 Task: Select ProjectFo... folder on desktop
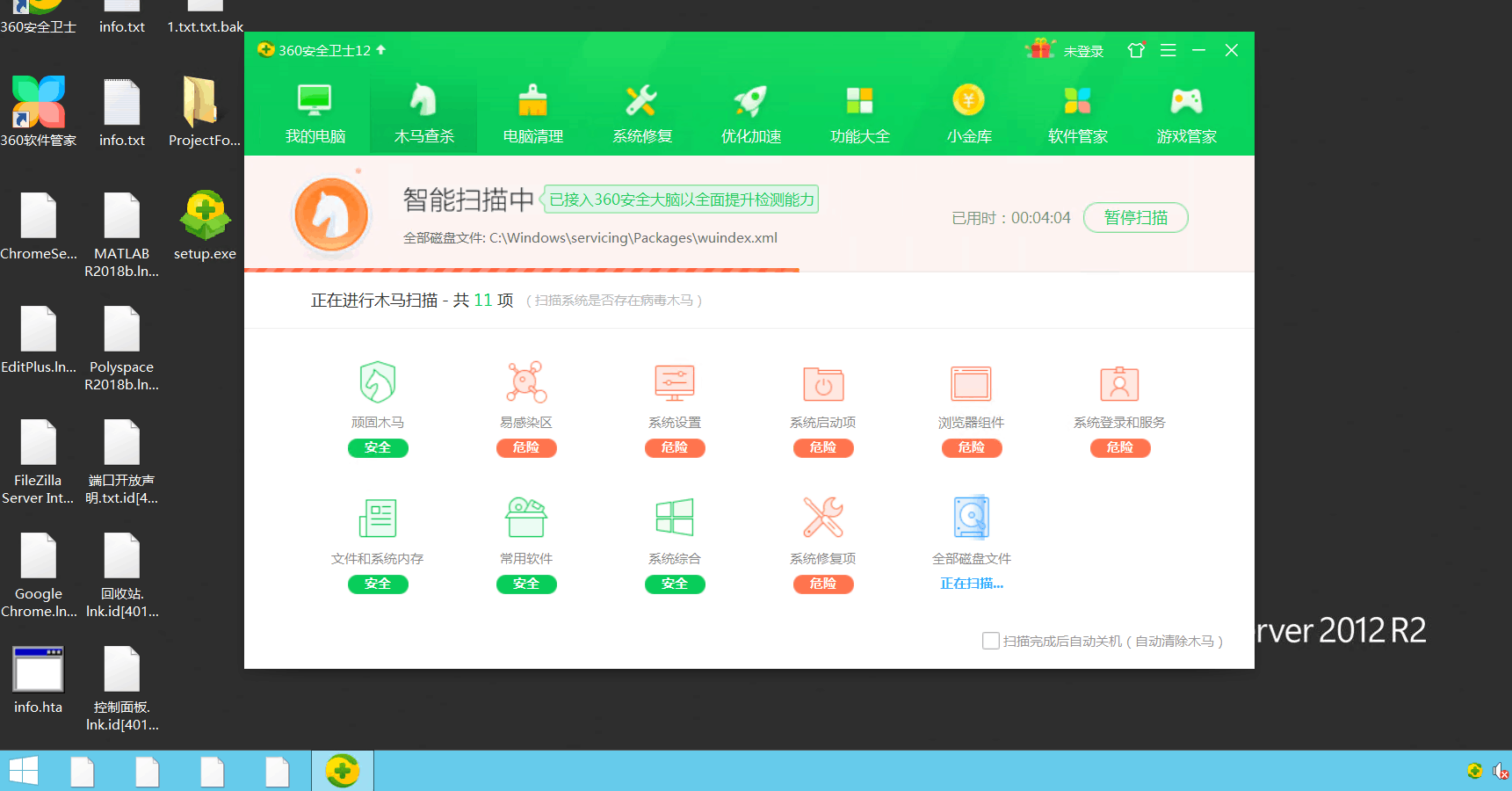204,112
